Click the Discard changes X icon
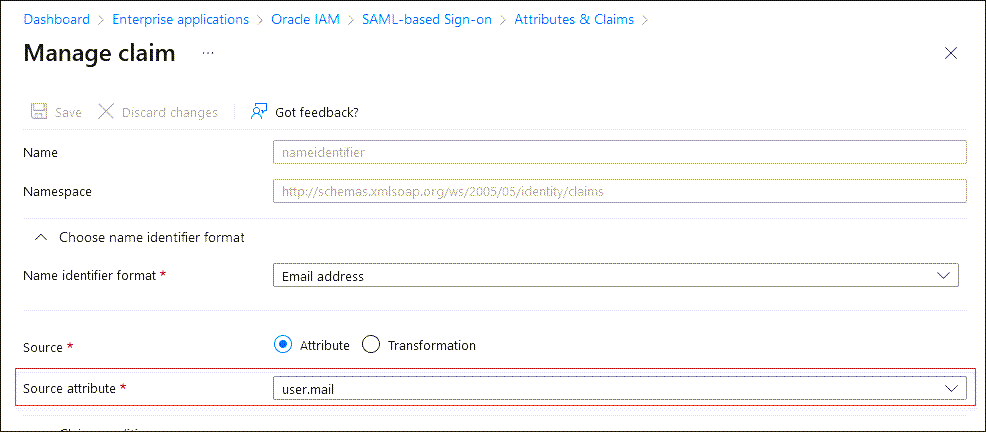Image resolution: width=986 pixels, height=432 pixels. 106,112
